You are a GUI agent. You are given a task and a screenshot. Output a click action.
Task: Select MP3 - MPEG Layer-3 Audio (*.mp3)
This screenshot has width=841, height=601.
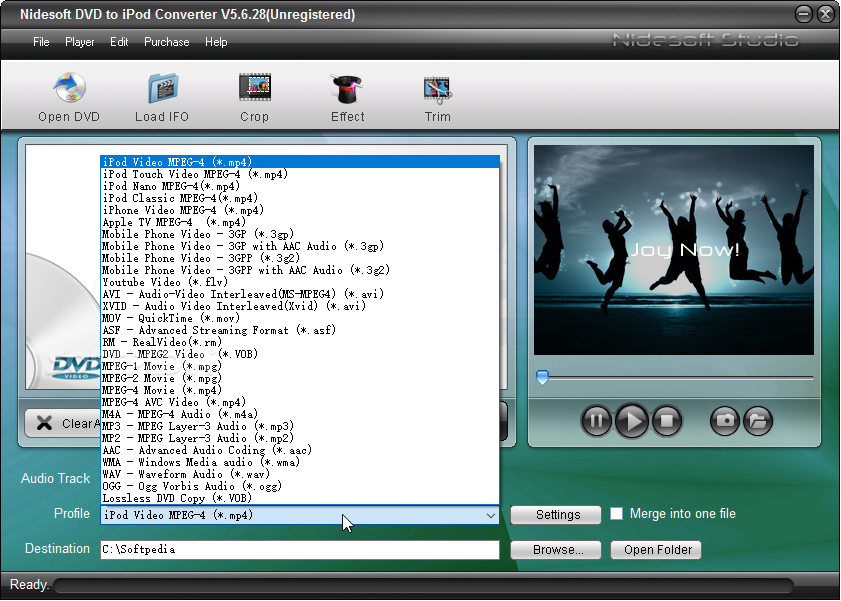pos(300,426)
